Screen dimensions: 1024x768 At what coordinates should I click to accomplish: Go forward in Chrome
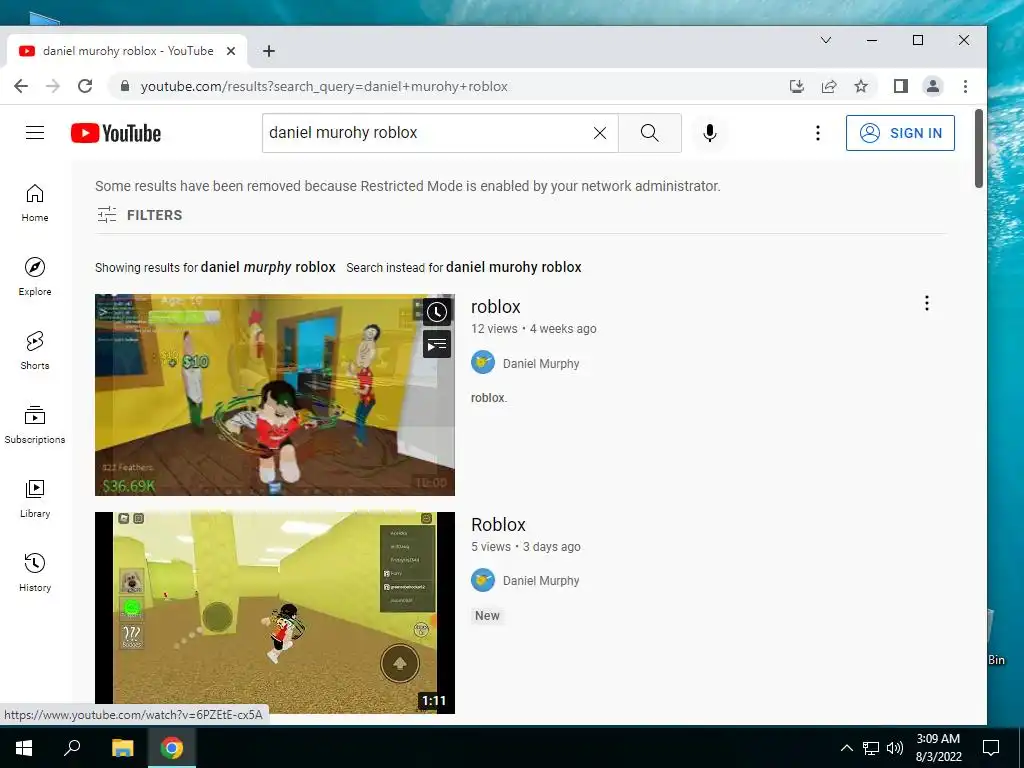[53, 86]
